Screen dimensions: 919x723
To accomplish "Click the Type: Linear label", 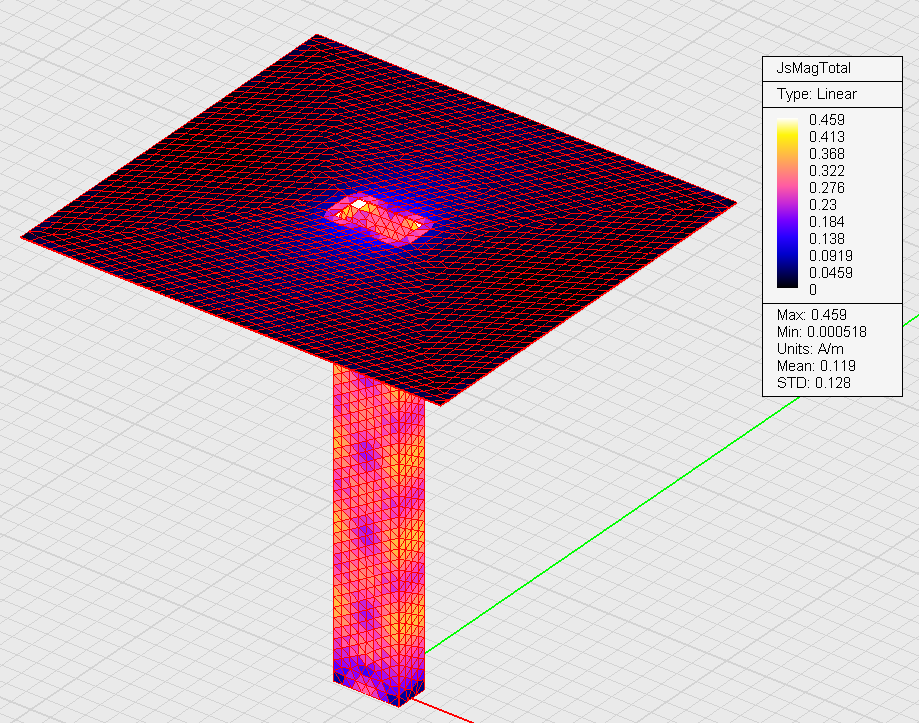I will click(x=816, y=94).
